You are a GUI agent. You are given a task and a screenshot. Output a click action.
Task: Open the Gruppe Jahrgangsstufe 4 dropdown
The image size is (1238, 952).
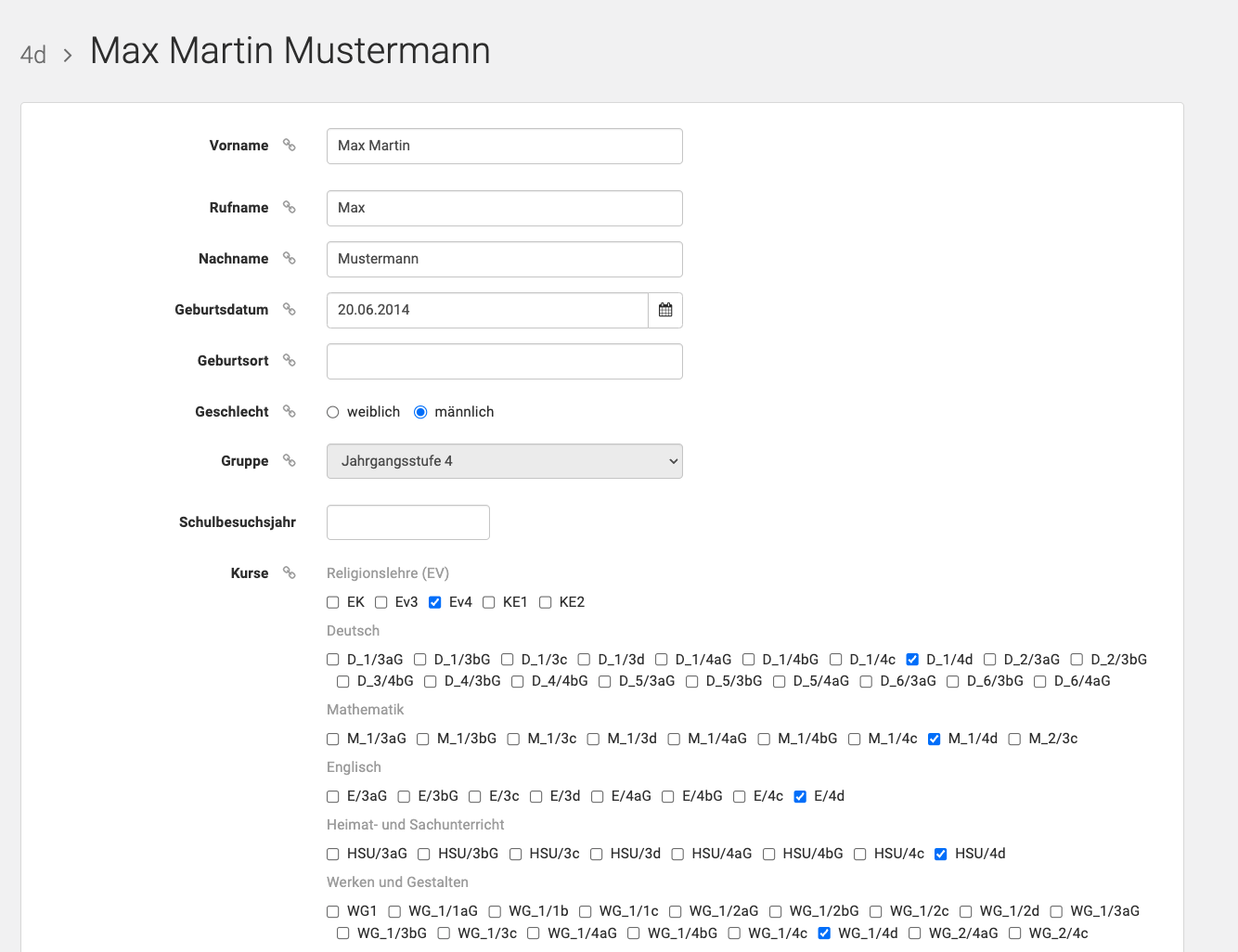point(505,461)
